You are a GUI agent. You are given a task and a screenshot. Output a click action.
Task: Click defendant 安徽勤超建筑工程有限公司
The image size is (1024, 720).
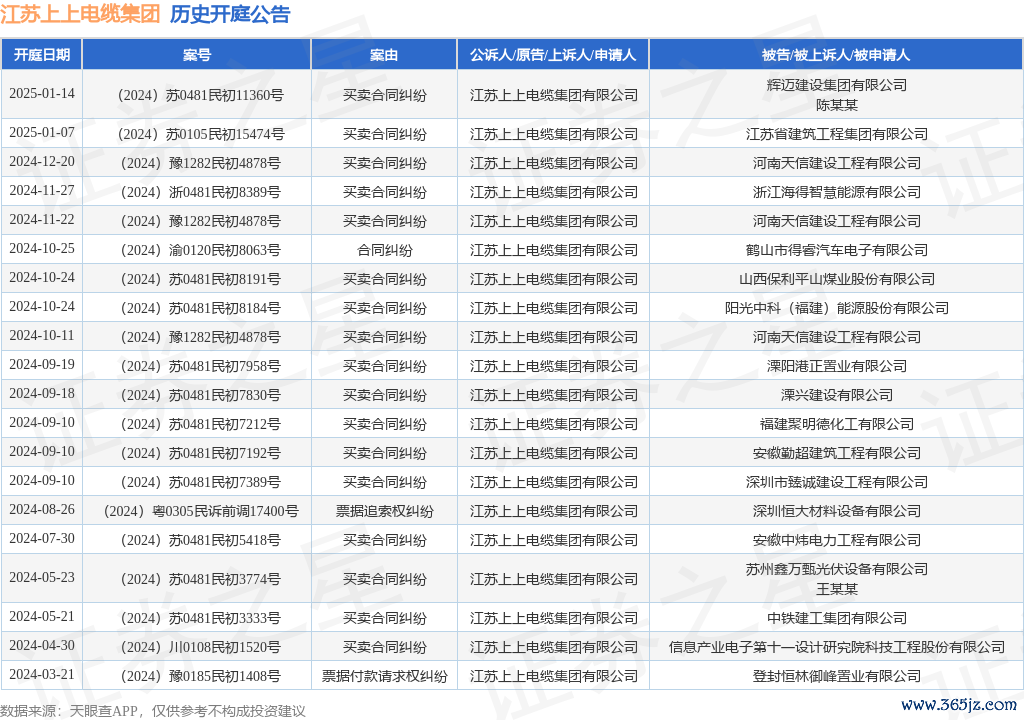point(837,453)
